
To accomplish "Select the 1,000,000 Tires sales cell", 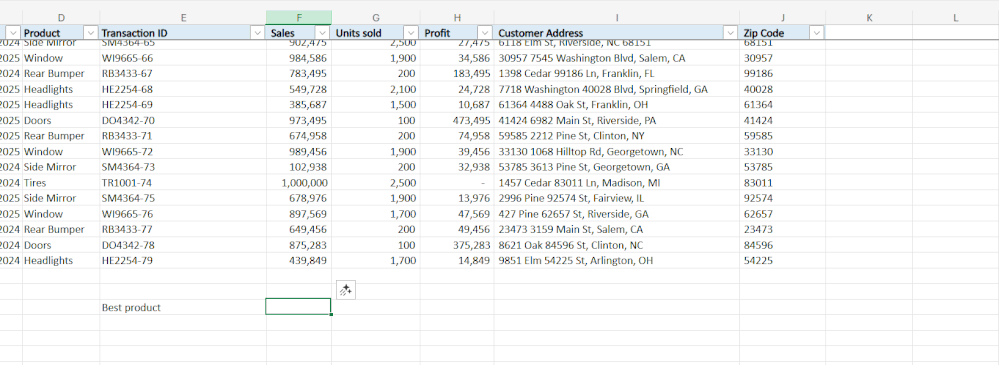I will 299,183.
